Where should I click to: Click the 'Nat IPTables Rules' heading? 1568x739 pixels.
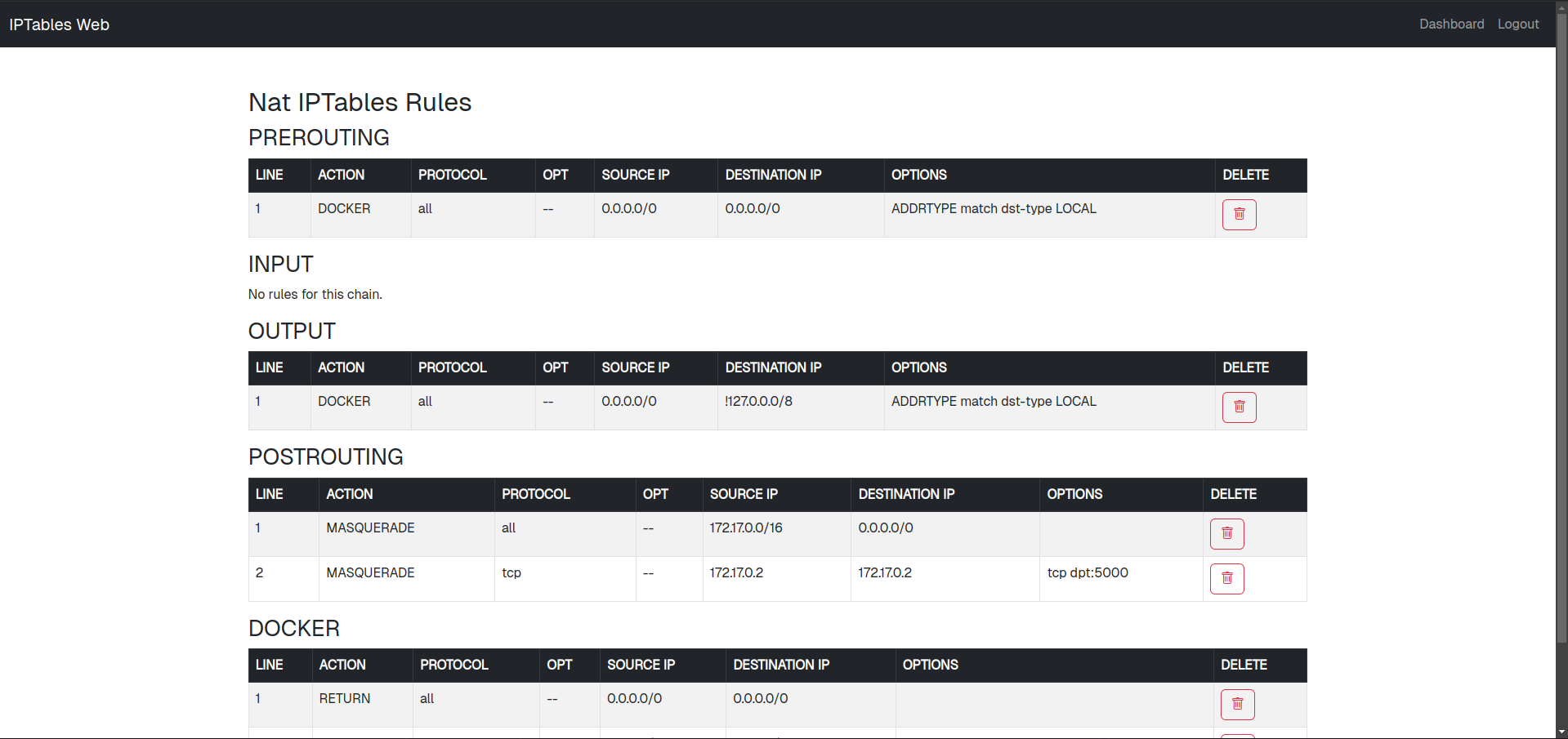(360, 102)
